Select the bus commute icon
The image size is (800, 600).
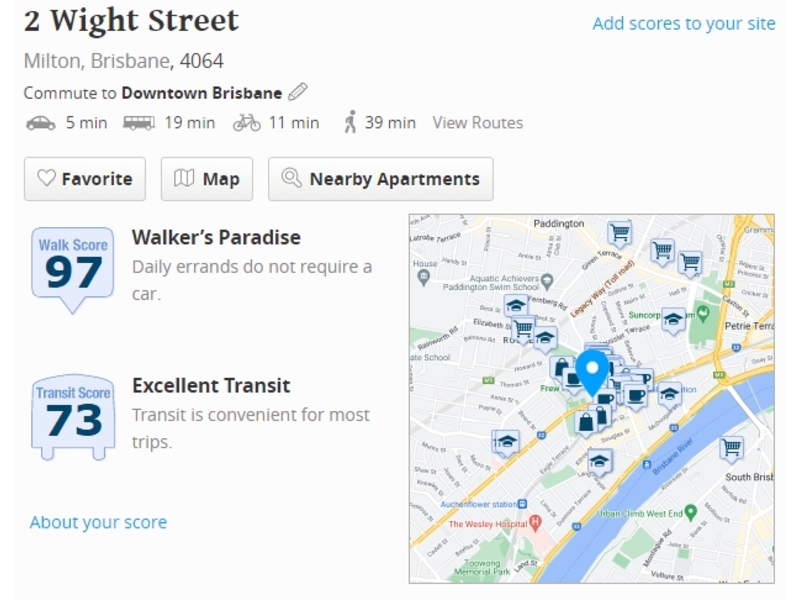click(x=139, y=123)
